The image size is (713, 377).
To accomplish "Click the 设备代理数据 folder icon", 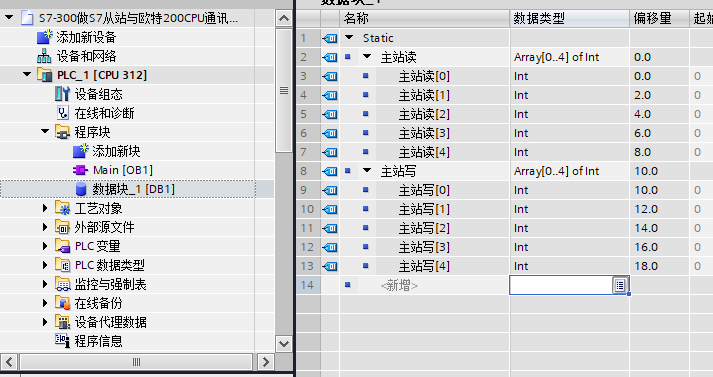I will click(62, 322).
